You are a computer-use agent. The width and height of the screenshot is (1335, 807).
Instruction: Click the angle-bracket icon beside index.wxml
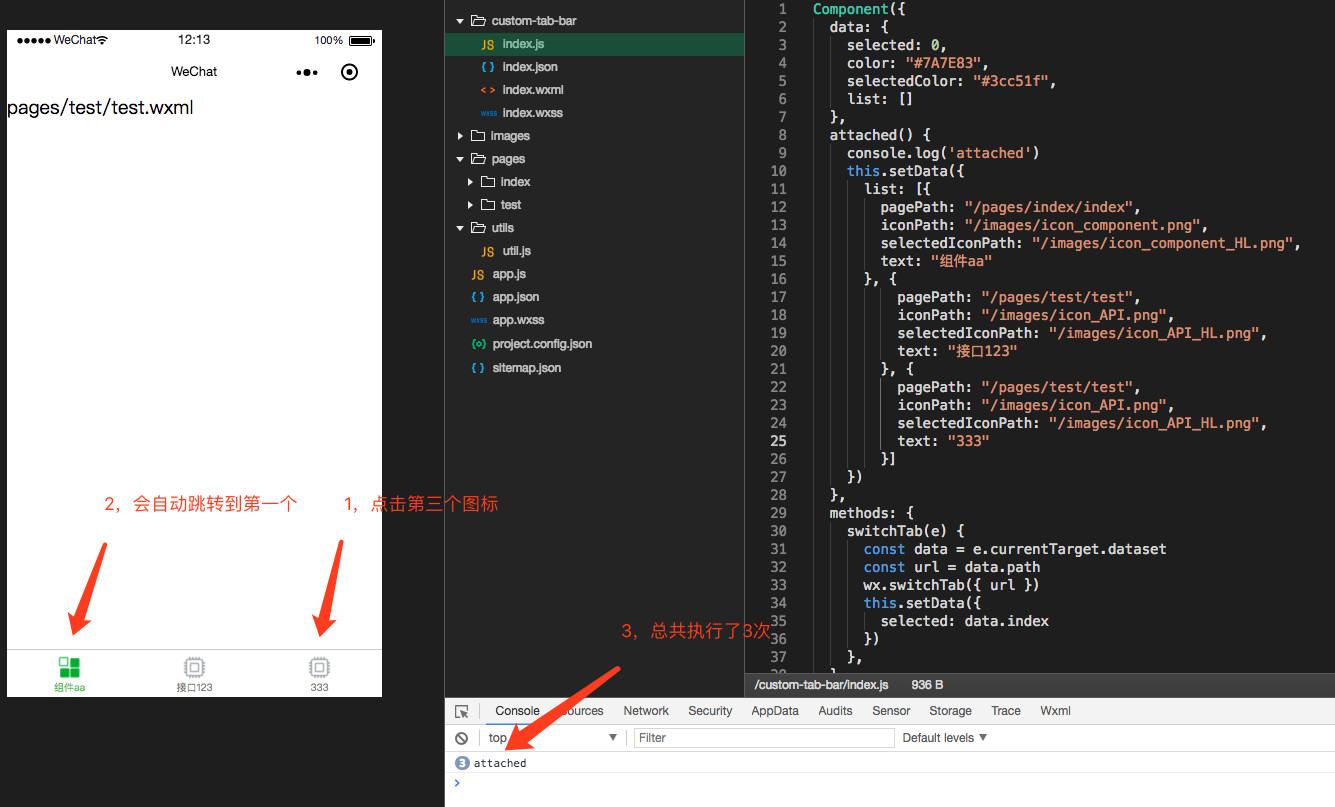pyautogui.click(x=487, y=90)
